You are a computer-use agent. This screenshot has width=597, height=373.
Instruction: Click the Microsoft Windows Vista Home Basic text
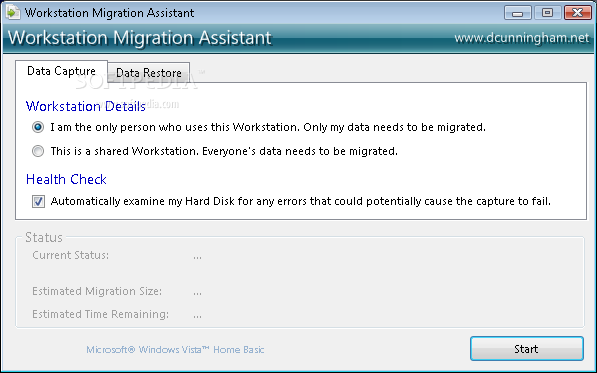tap(175, 349)
